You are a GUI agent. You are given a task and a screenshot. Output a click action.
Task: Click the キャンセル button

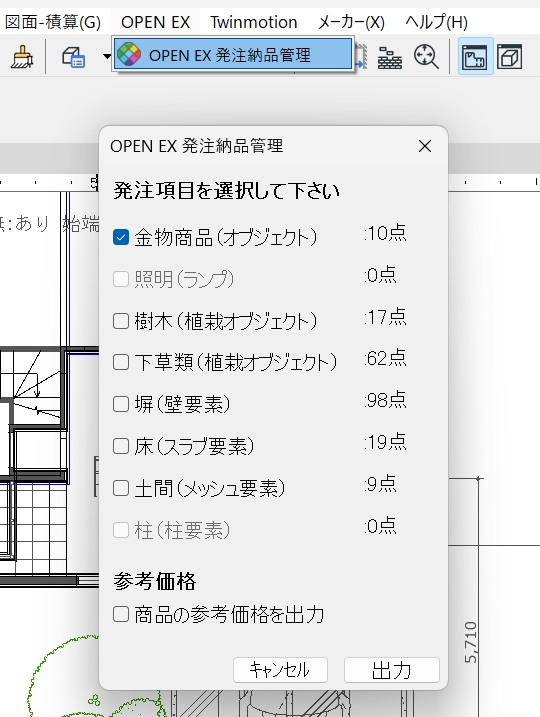click(x=280, y=670)
